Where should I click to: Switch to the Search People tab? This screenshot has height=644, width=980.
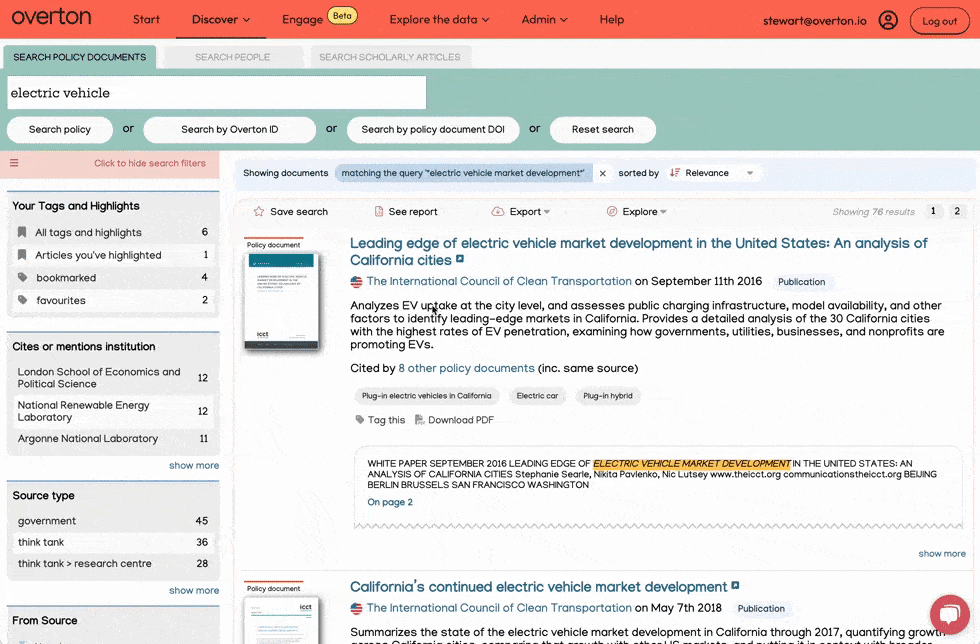click(231, 57)
